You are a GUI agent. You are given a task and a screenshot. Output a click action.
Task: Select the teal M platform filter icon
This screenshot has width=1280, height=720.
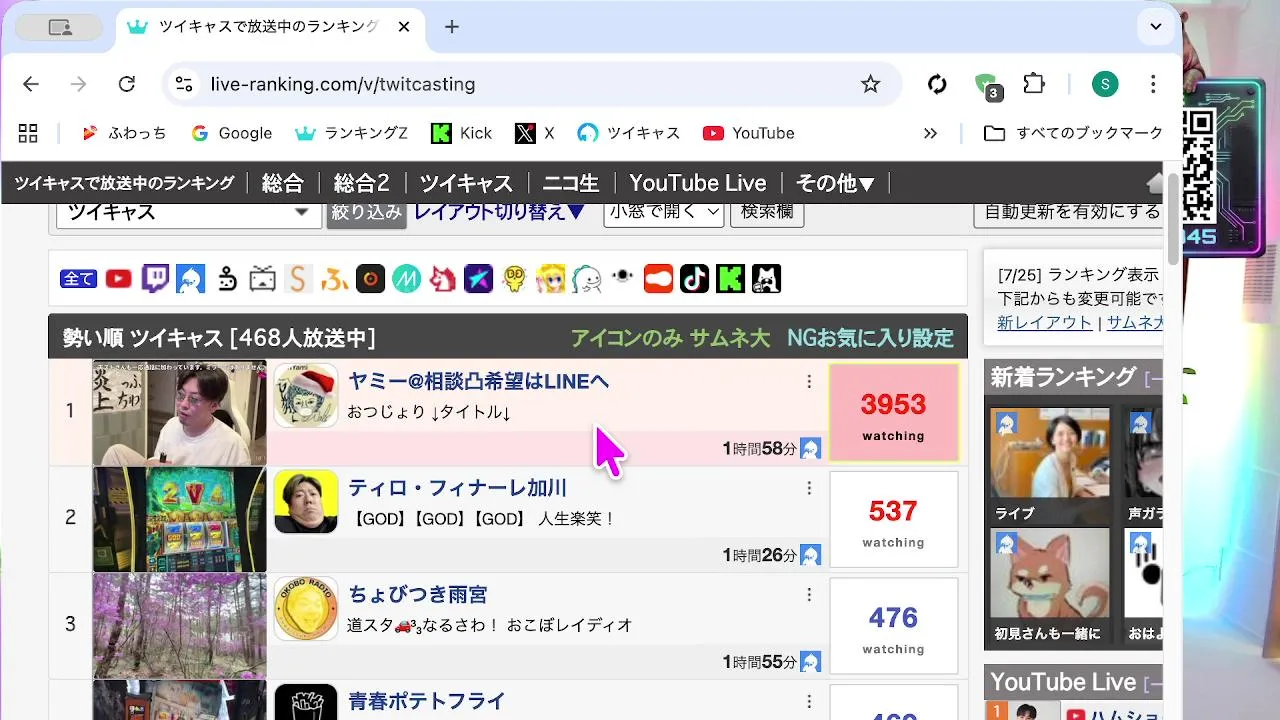(406, 279)
